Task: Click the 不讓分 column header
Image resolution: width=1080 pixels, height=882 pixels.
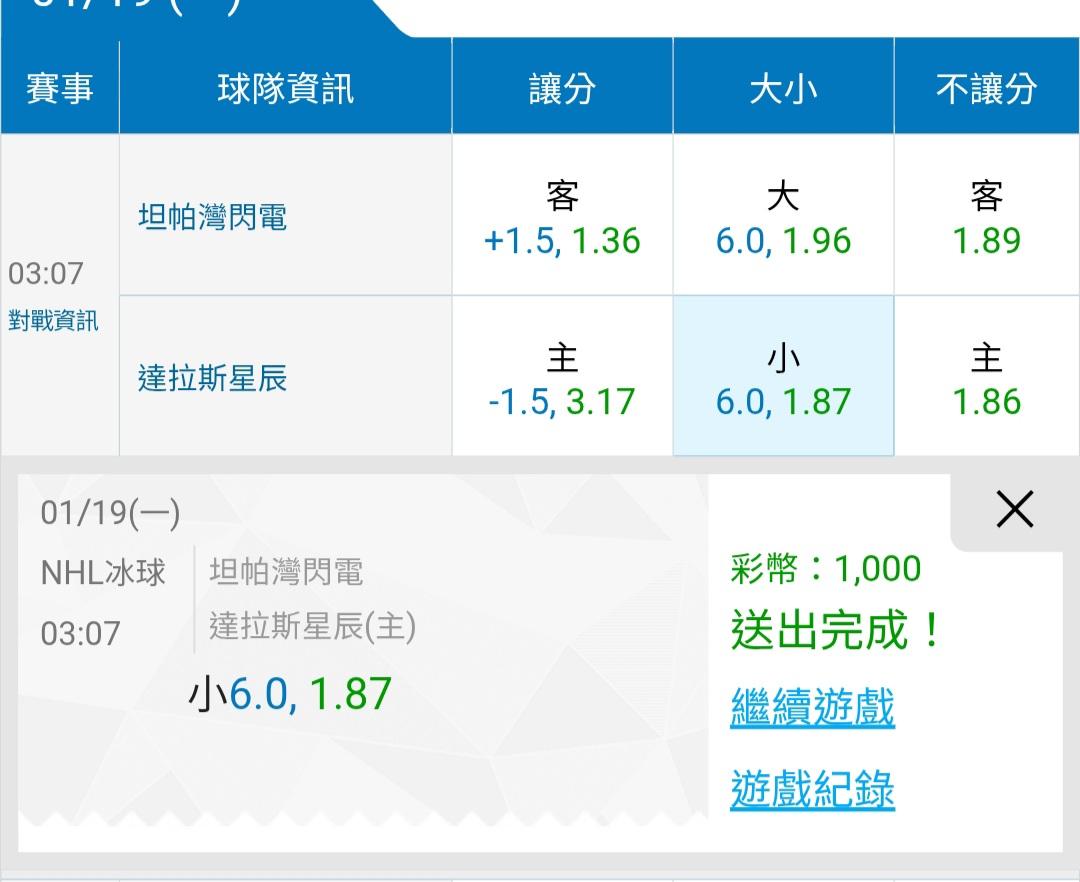Action: click(986, 87)
